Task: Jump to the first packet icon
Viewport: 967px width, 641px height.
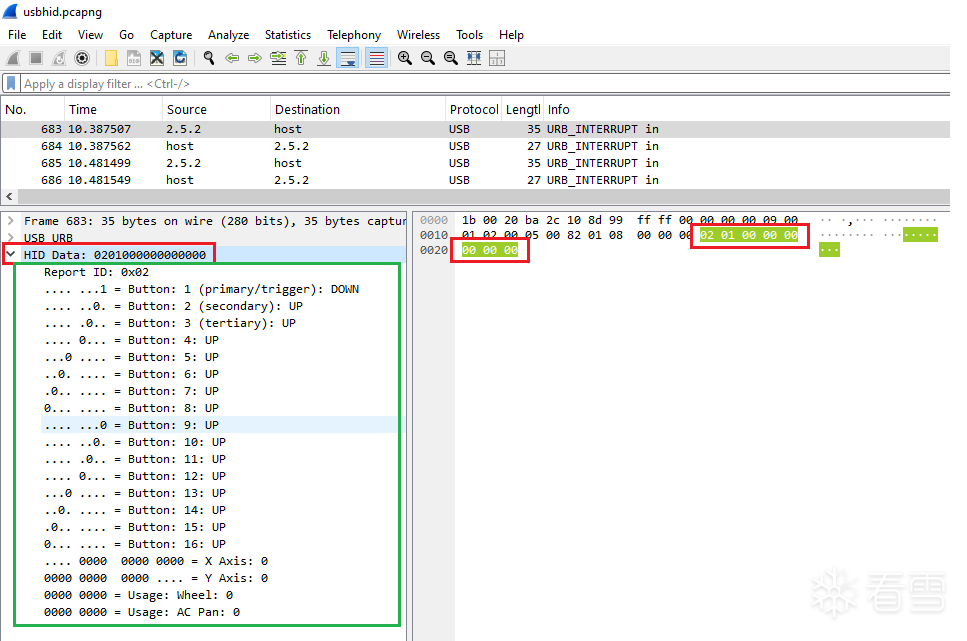Action: tap(301, 58)
